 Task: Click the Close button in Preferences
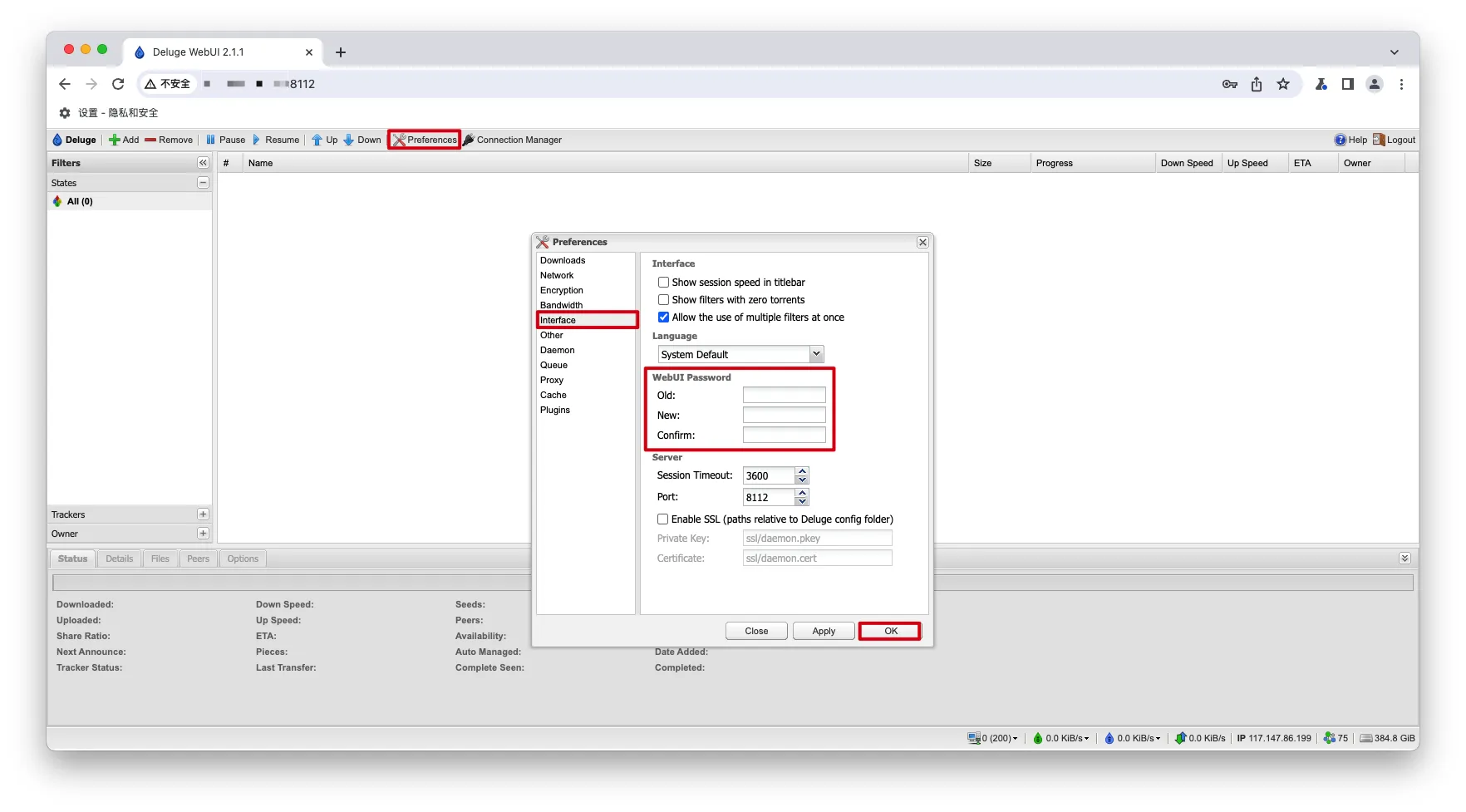(756, 631)
